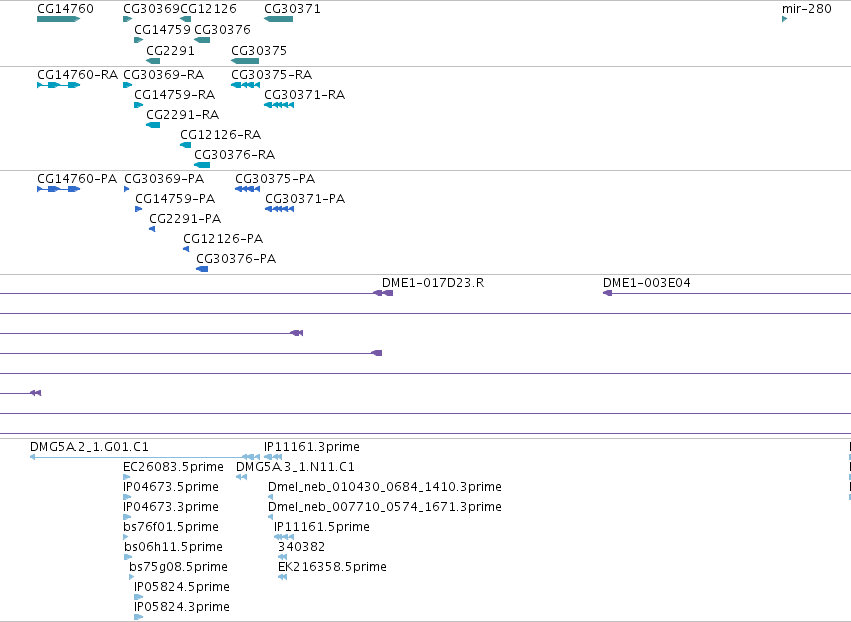
Task: Select the CG30369 gene label
Action: pos(151,9)
